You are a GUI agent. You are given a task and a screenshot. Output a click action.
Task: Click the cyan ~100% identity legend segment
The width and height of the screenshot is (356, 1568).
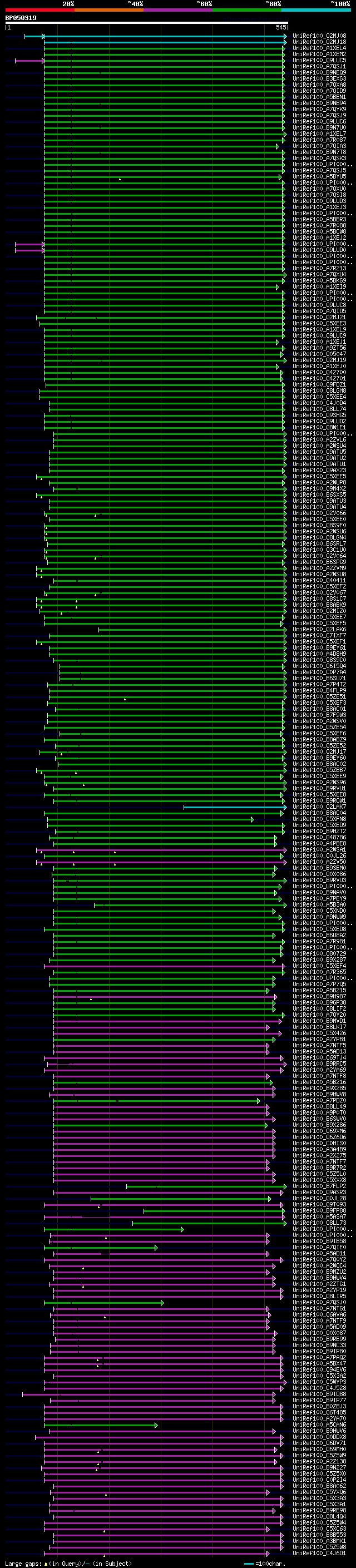(317, 10)
